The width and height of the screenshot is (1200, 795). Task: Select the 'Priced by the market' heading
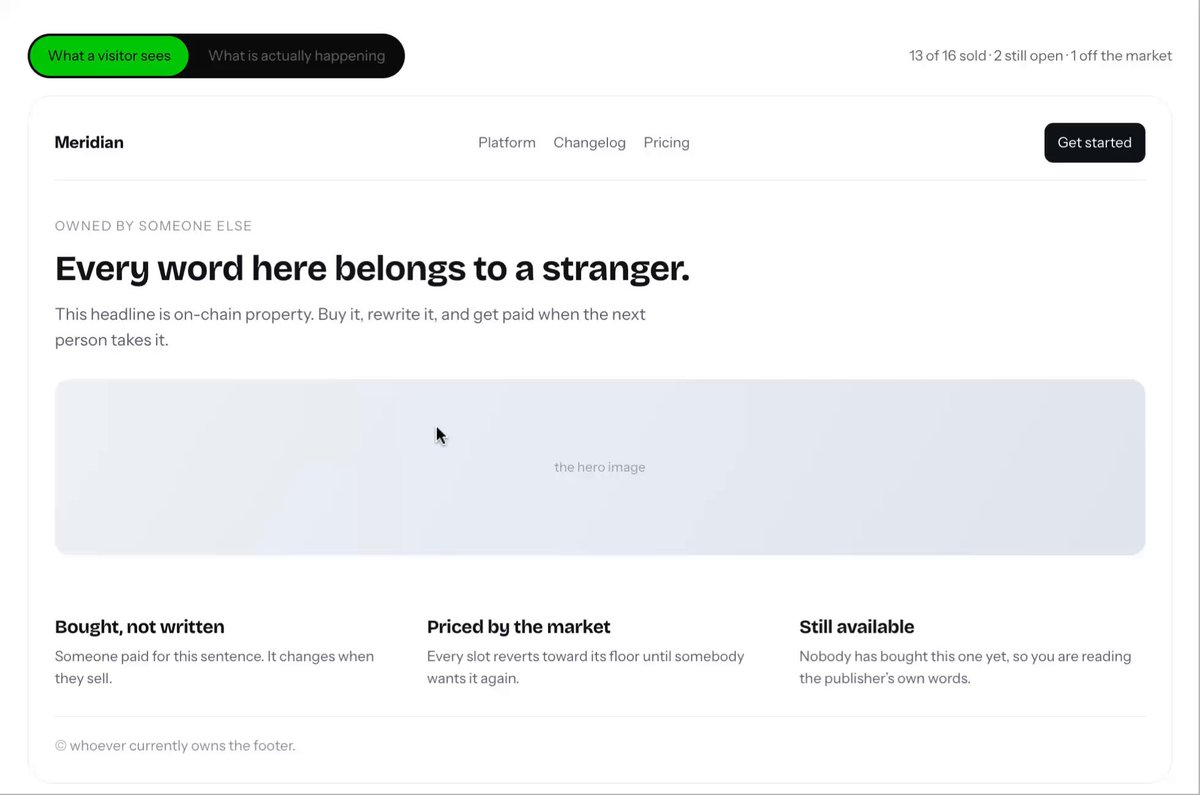coord(518,627)
